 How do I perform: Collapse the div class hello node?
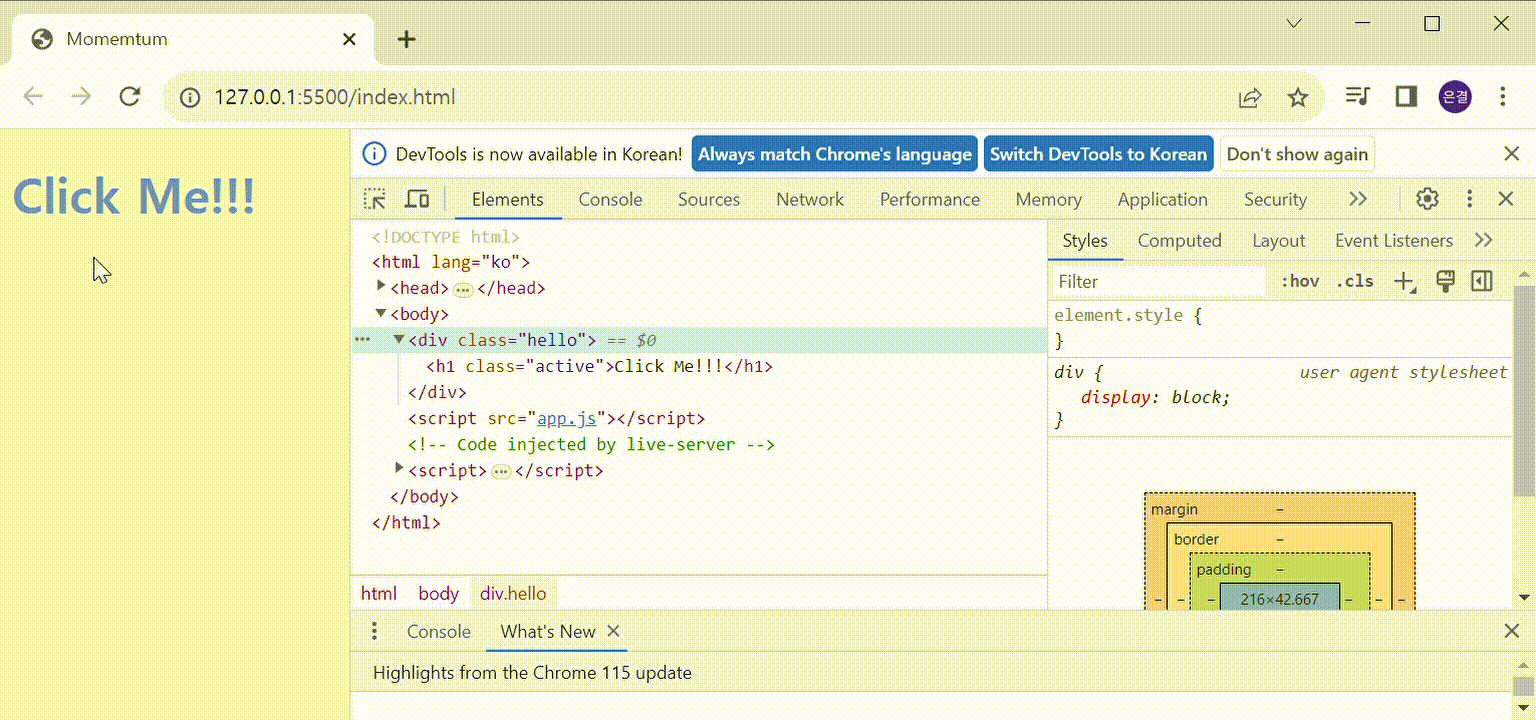tap(399, 339)
